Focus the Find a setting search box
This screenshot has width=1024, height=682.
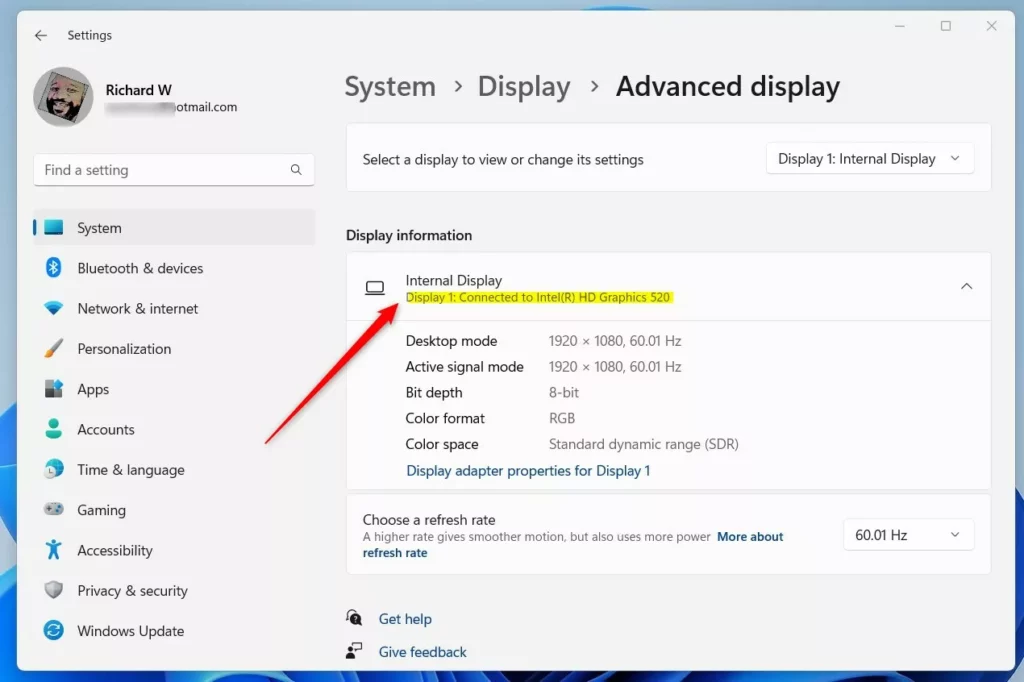(174, 170)
